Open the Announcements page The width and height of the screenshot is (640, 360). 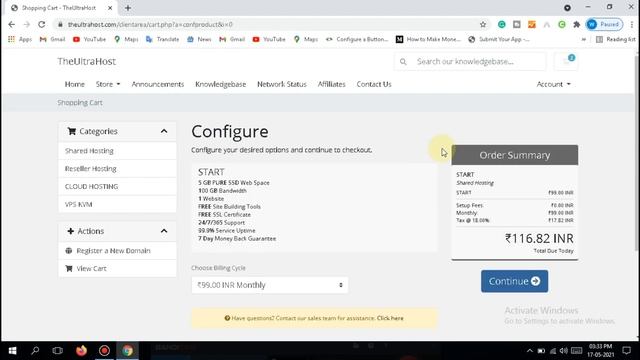pos(158,84)
